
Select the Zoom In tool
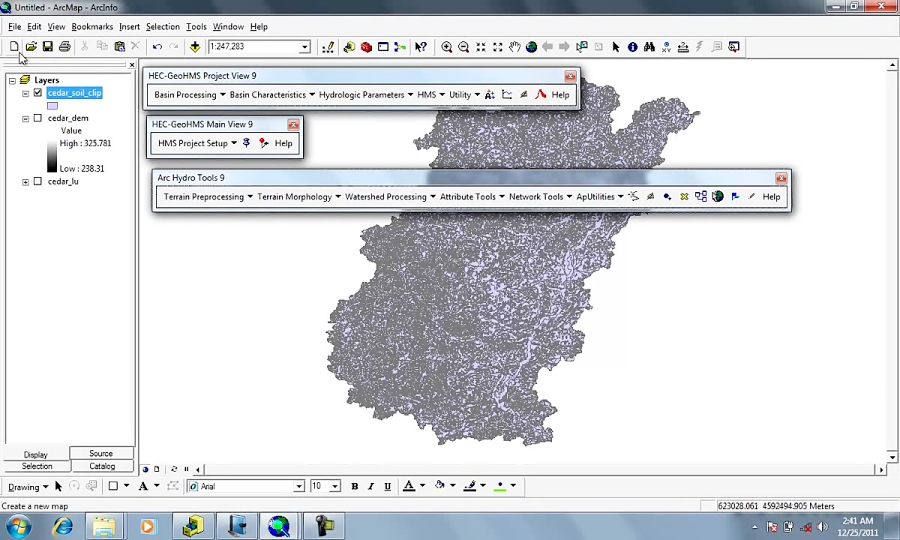click(447, 47)
